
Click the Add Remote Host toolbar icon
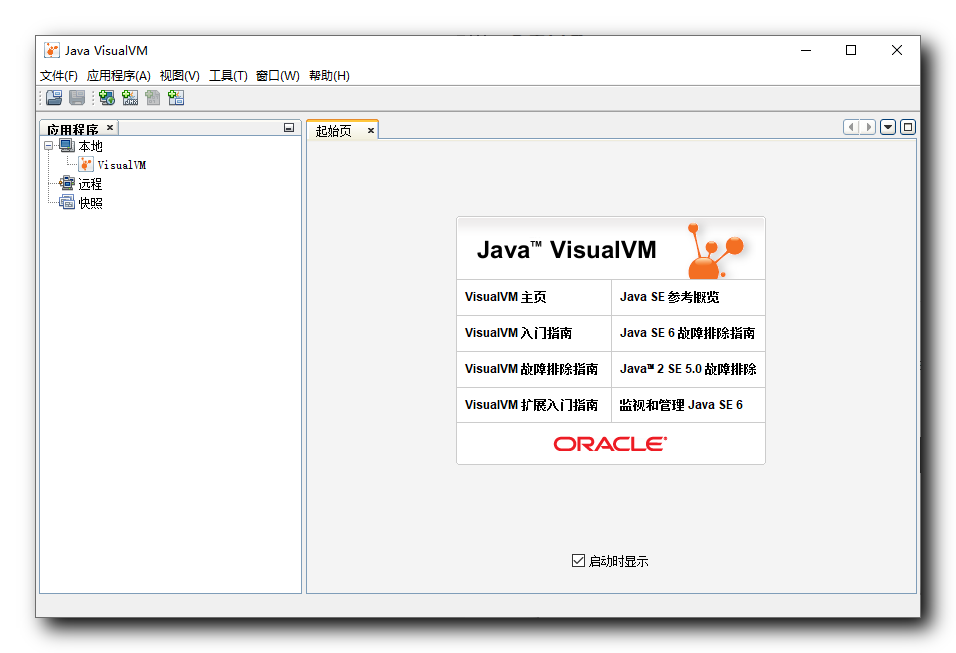107,98
